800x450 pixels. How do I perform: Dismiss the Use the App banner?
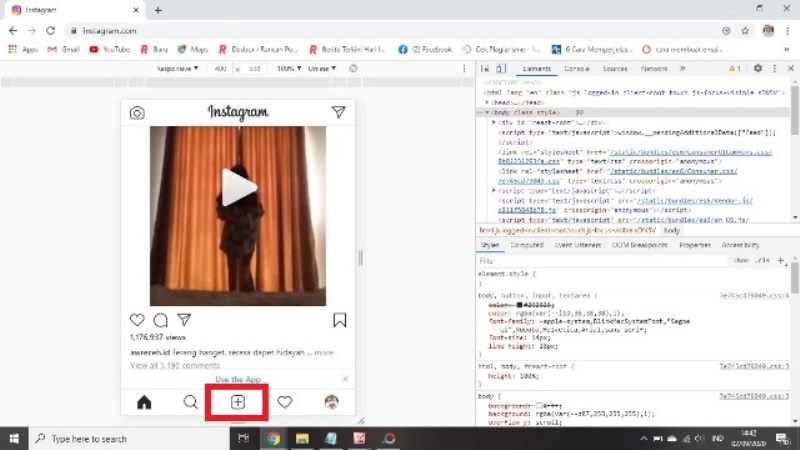point(345,379)
